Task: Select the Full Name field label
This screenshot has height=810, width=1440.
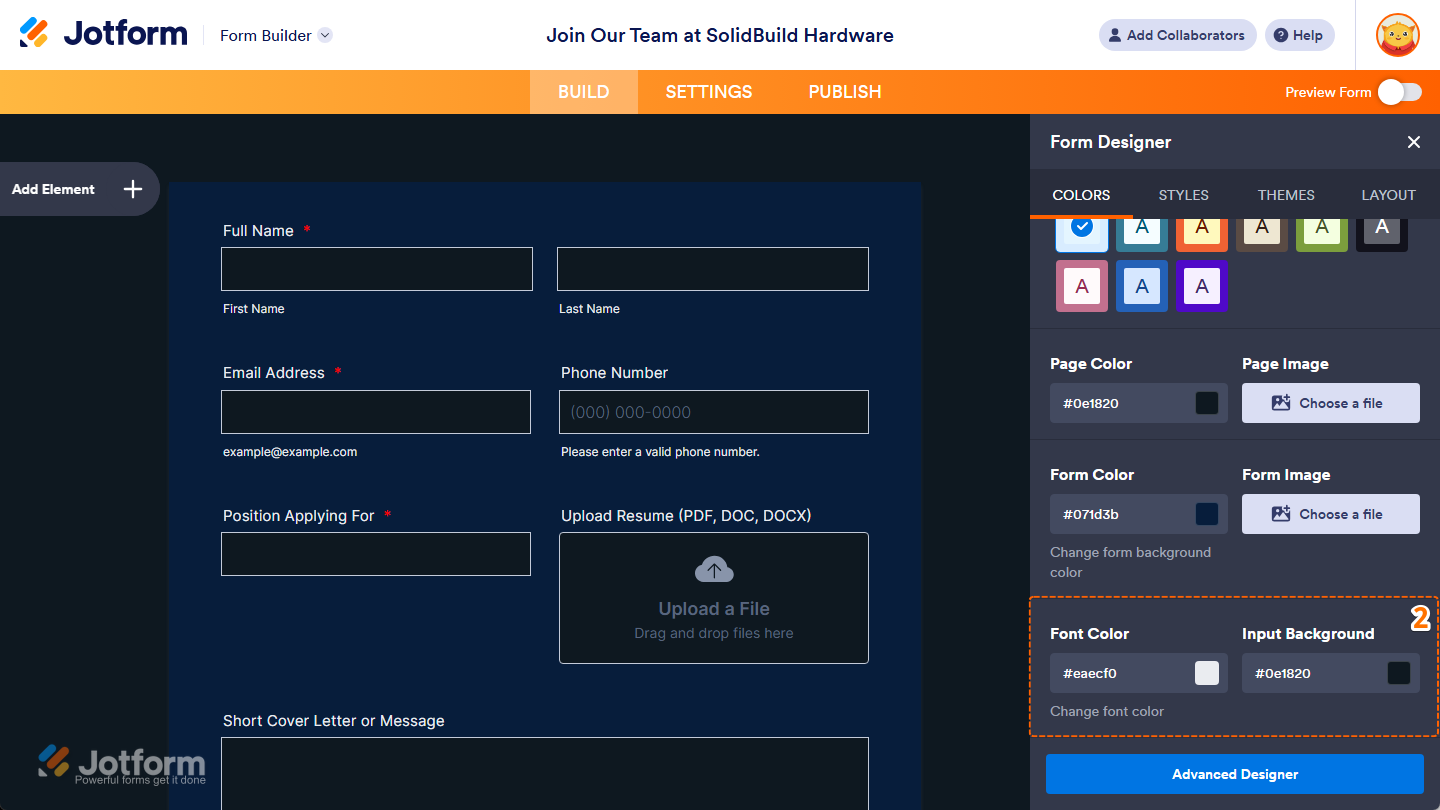Action: click(258, 230)
